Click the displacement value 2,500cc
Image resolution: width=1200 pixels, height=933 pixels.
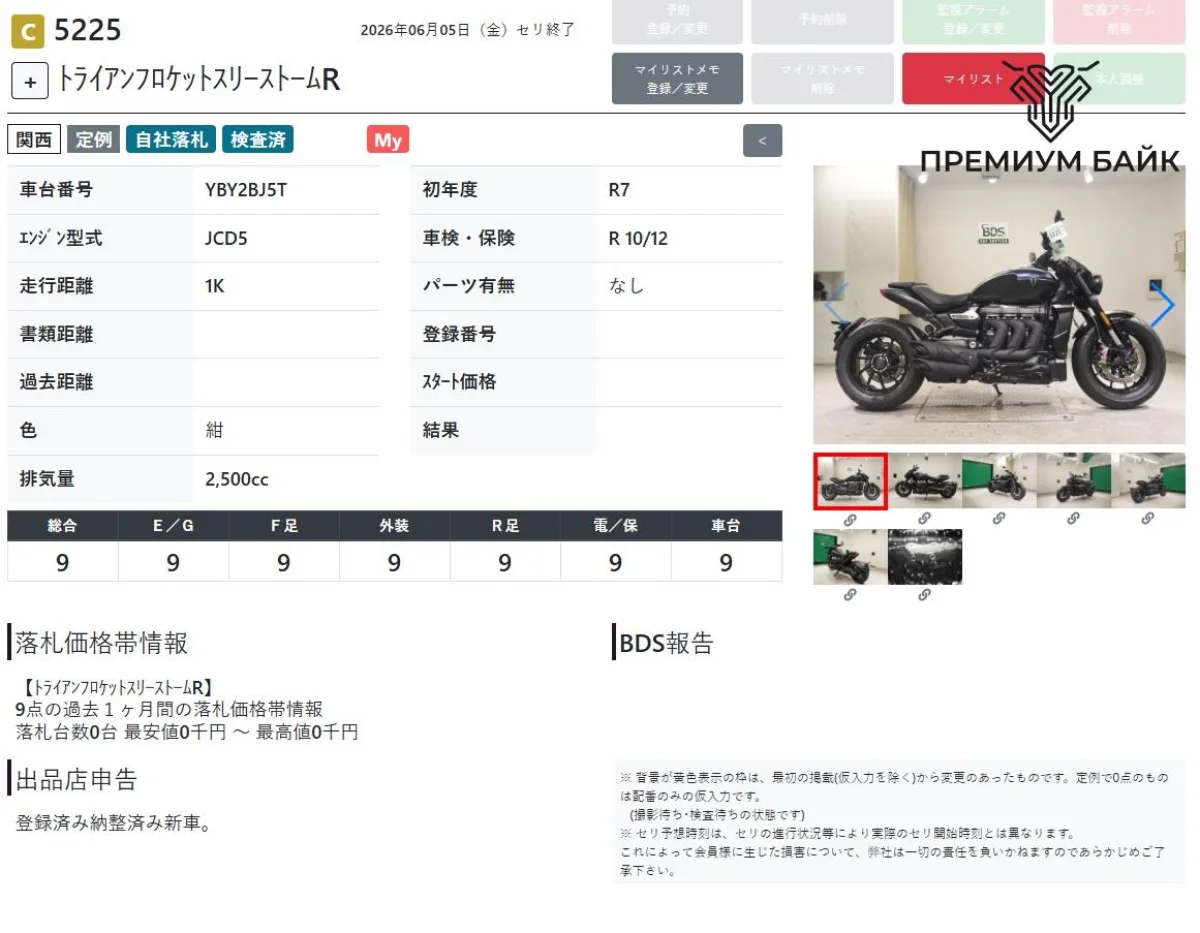(237, 479)
